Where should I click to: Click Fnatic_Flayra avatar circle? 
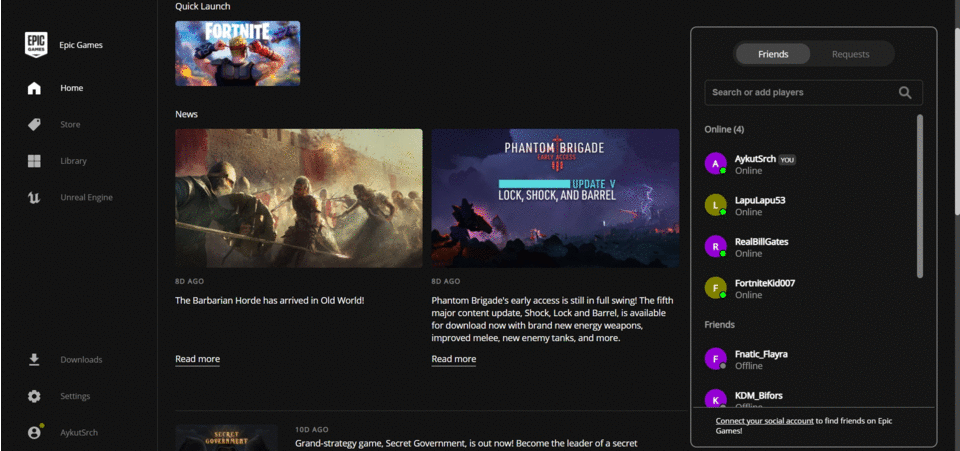click(716, 359)
